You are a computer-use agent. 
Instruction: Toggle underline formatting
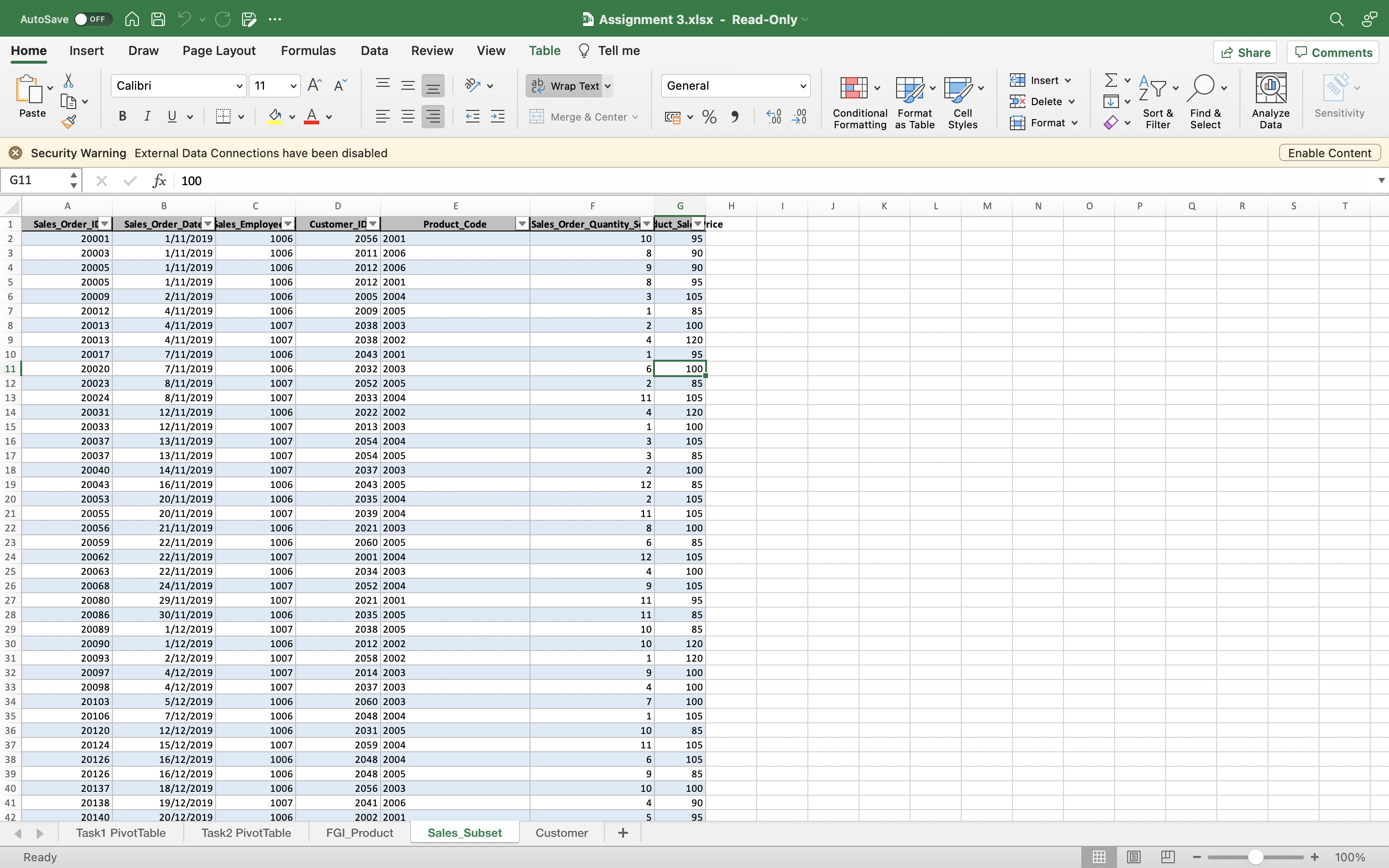(x=172, y=117)
